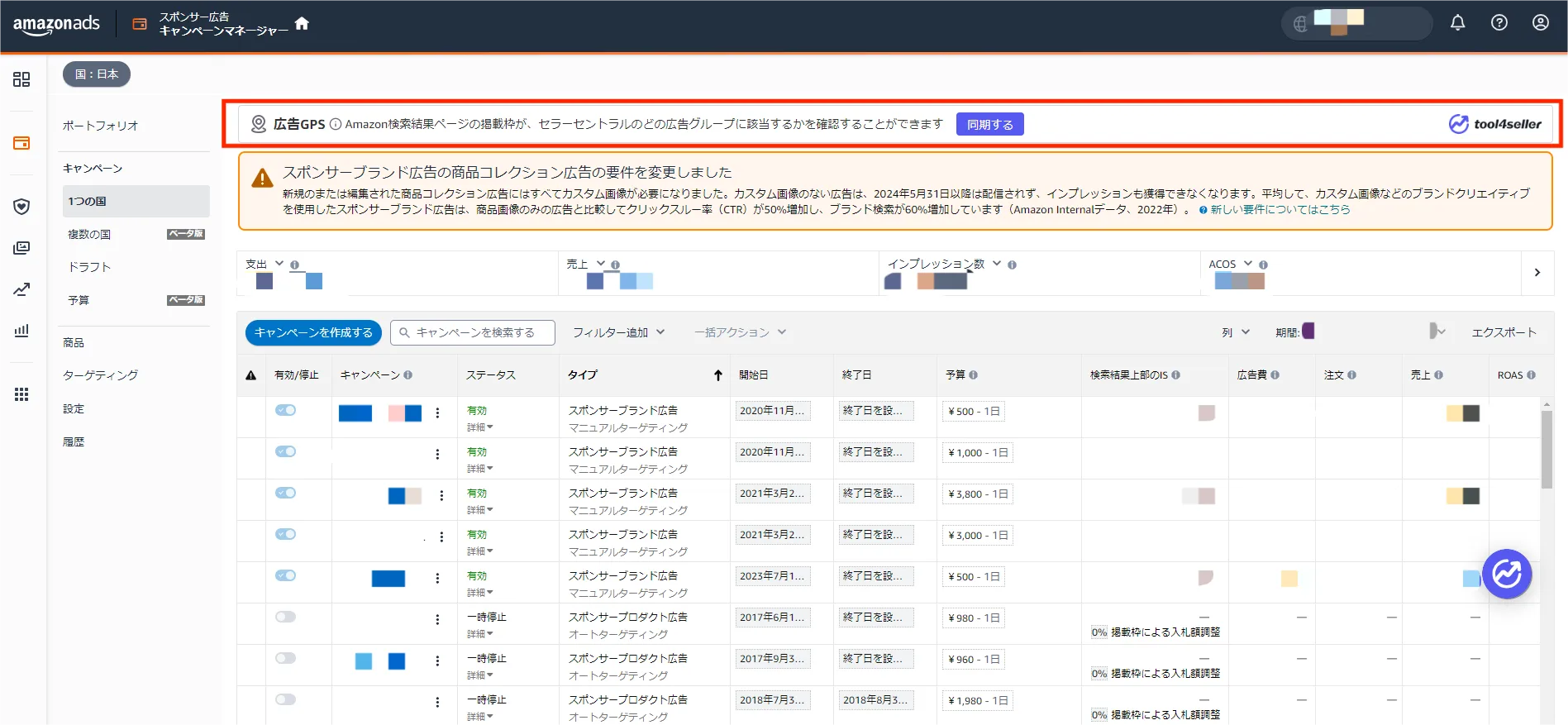The width and height of the screenshot is (1568, 725).
Task: Edit the ¥500 budget in first row
Action: click(x=973, y=411)
